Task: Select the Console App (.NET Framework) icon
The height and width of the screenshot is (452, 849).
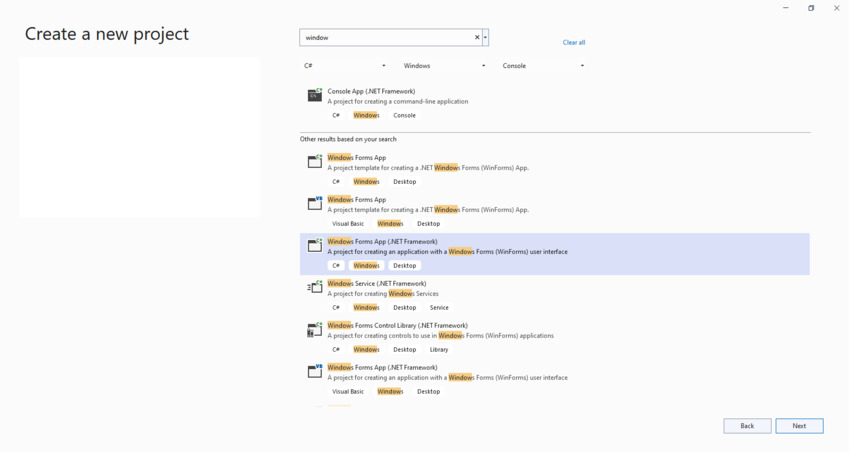Action: tap(315, 95)
